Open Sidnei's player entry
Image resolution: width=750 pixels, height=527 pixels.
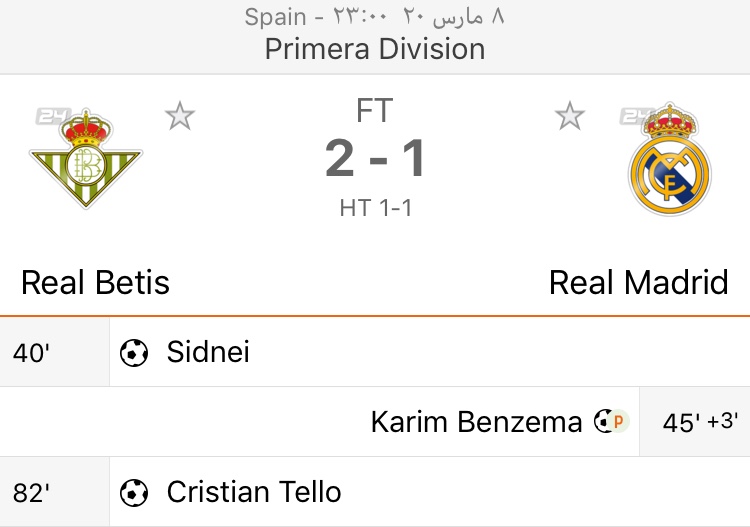tap(208, 352)
